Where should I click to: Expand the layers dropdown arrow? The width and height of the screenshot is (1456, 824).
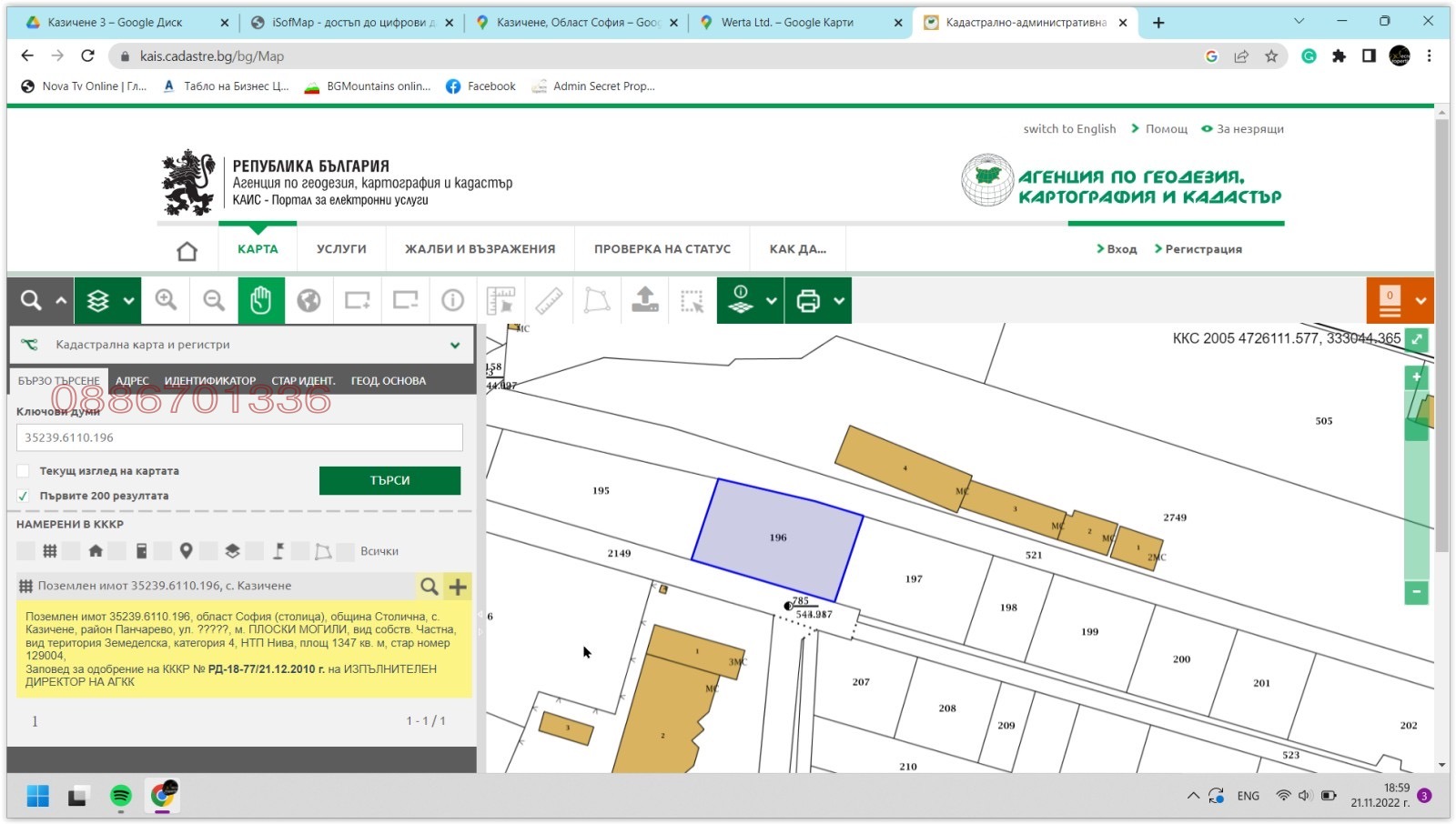click(x=128, y=300)
